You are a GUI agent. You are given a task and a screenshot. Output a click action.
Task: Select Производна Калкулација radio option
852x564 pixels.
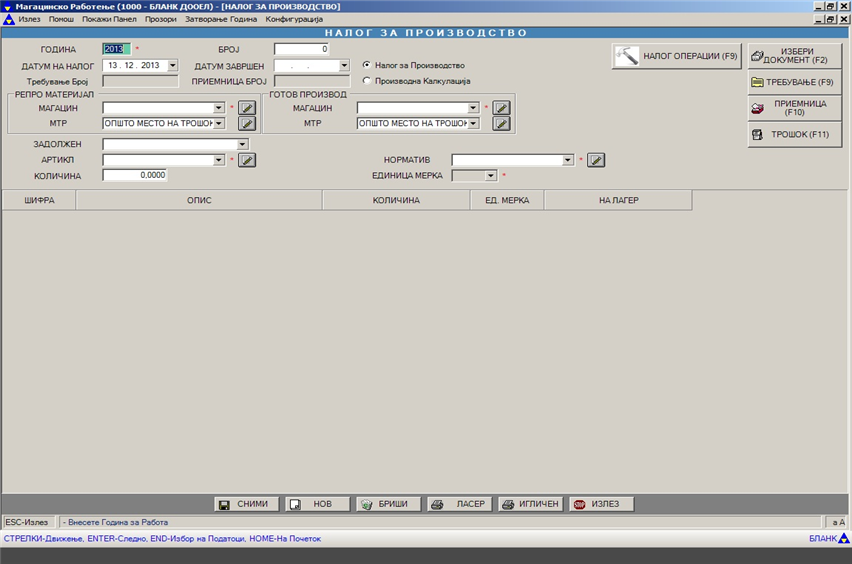pos(367,81)
